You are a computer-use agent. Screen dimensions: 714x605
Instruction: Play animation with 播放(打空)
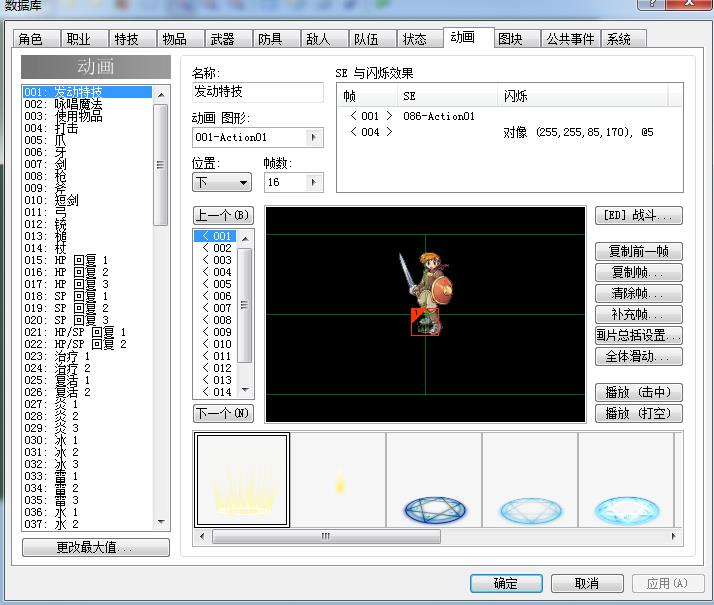coord(639,413)
